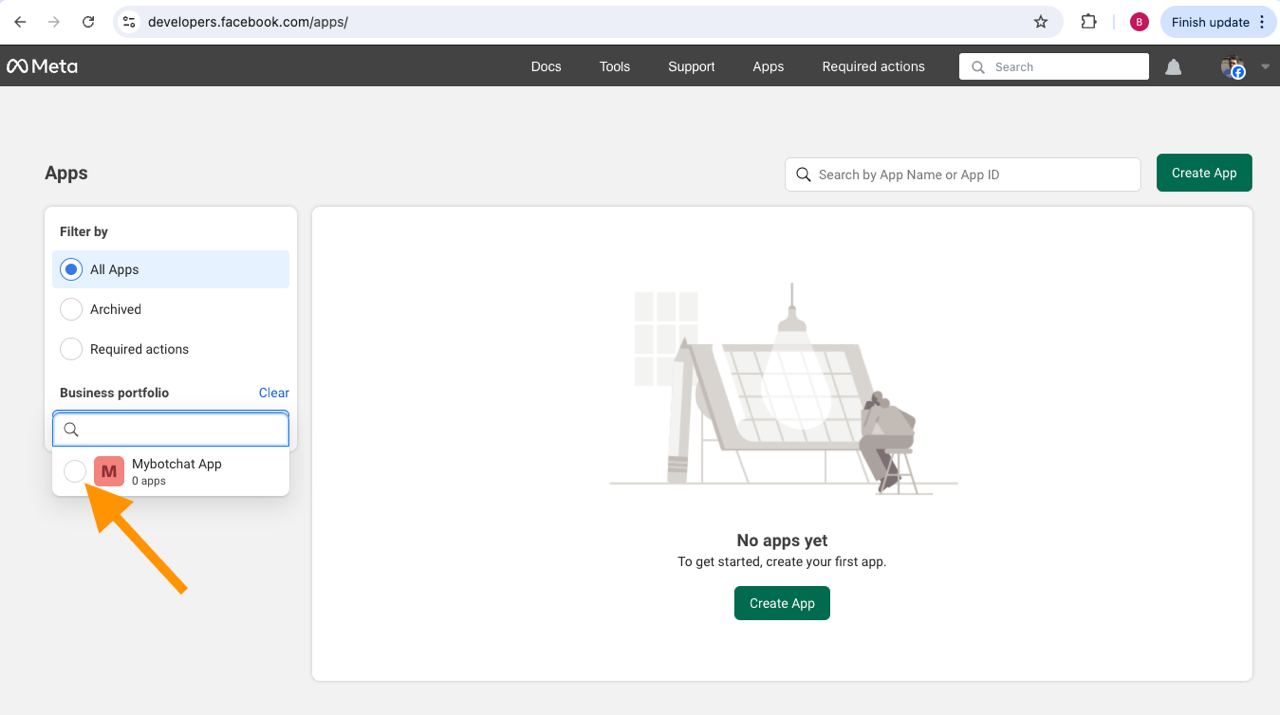This screenshot has width=1280, height=715.
Task: Select the Required actions radio filter
Action: tap(71, 350)
